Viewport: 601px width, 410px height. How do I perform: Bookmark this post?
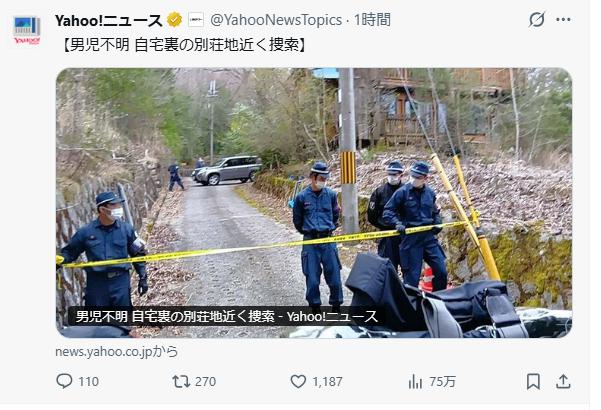[533, 382]
